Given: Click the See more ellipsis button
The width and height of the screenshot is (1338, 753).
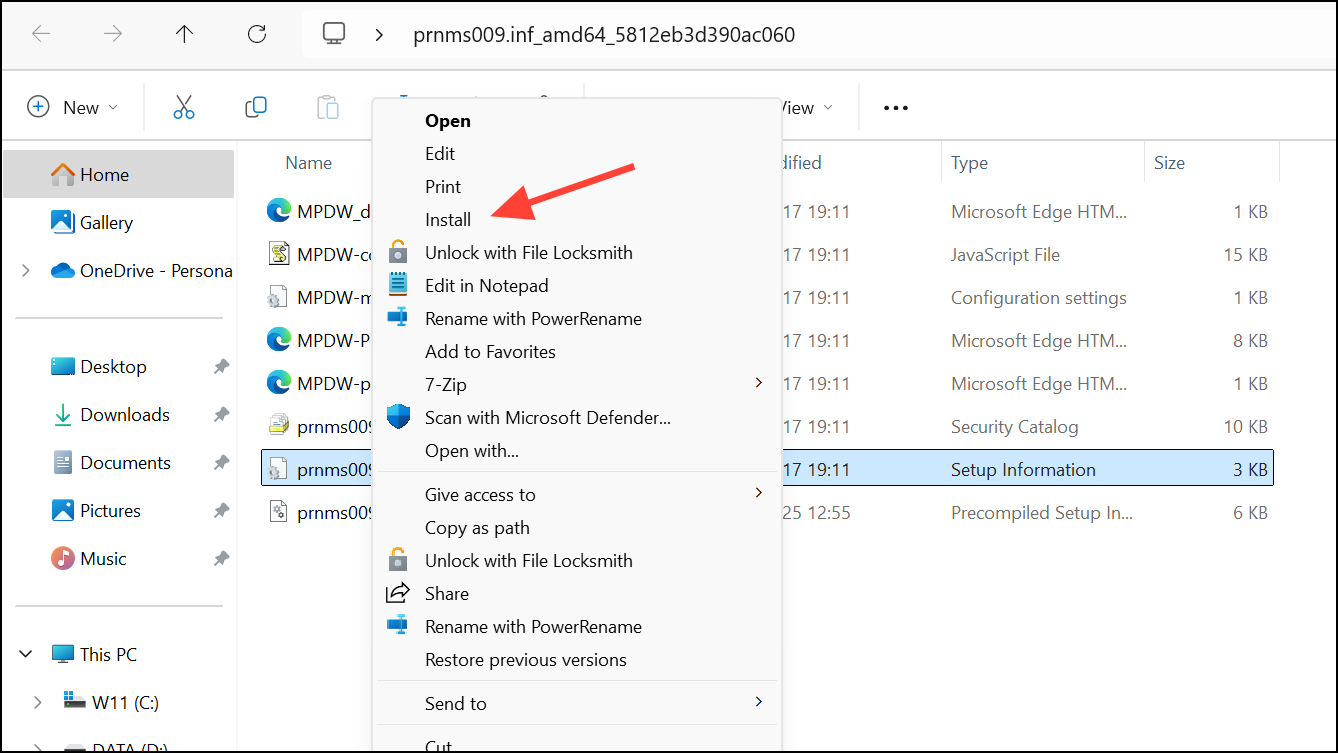Looking at the screenshot, I should (x=896, y=107).
